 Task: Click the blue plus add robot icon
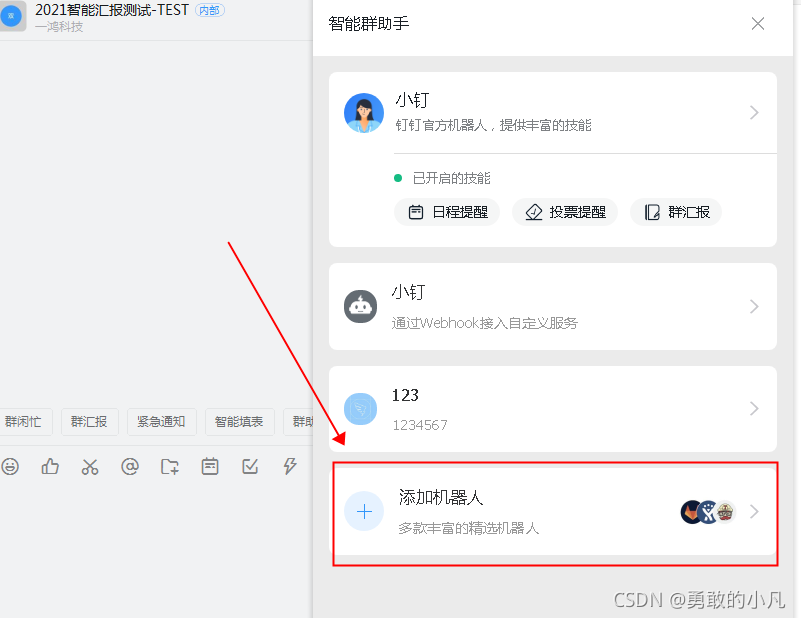(x=364, y=511)
